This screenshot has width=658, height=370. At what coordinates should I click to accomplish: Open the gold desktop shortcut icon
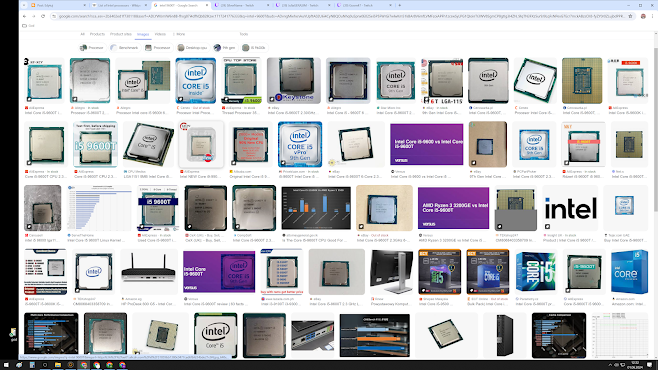(x=13, y=334)
